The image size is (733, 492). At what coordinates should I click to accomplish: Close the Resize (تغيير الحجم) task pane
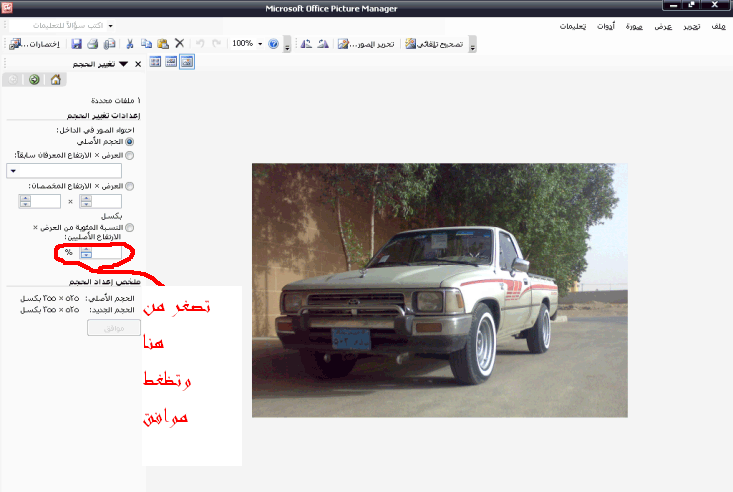tap(138, 64)
